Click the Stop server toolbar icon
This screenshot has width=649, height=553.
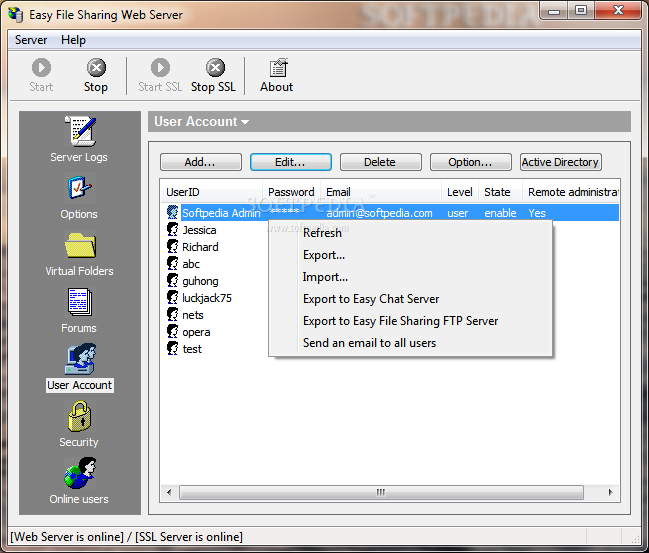(x=96, y=67)
